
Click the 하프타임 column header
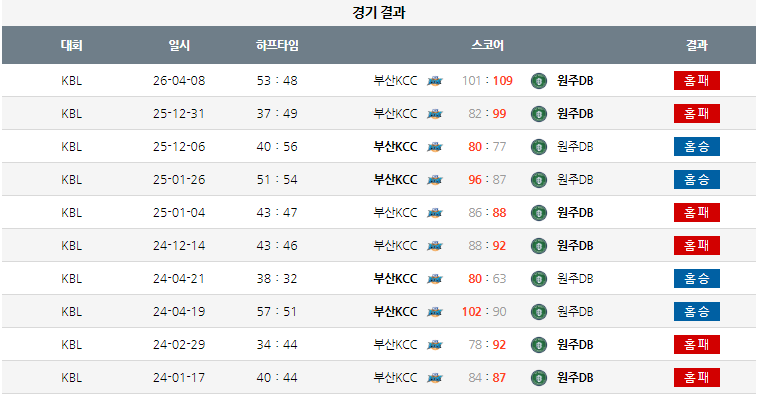[277, 46]
